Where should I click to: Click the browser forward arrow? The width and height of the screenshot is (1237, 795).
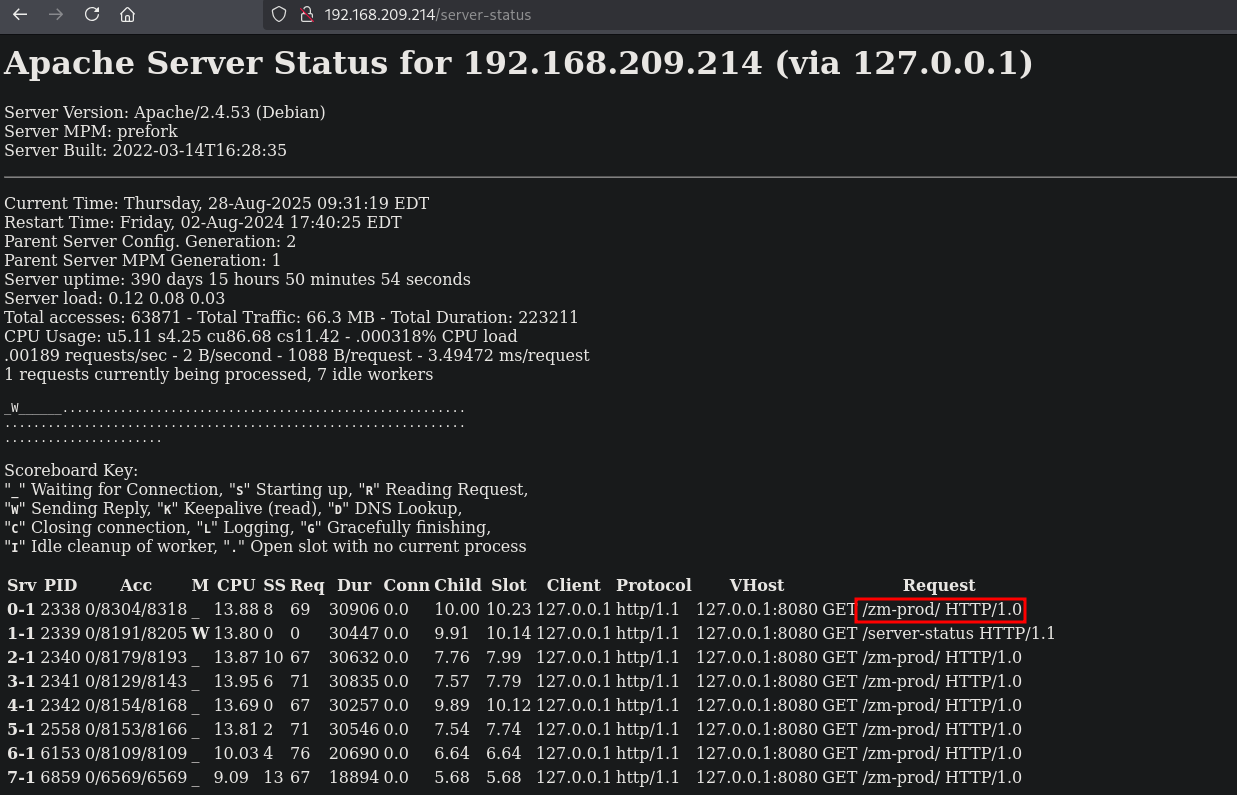coord(56,15)
